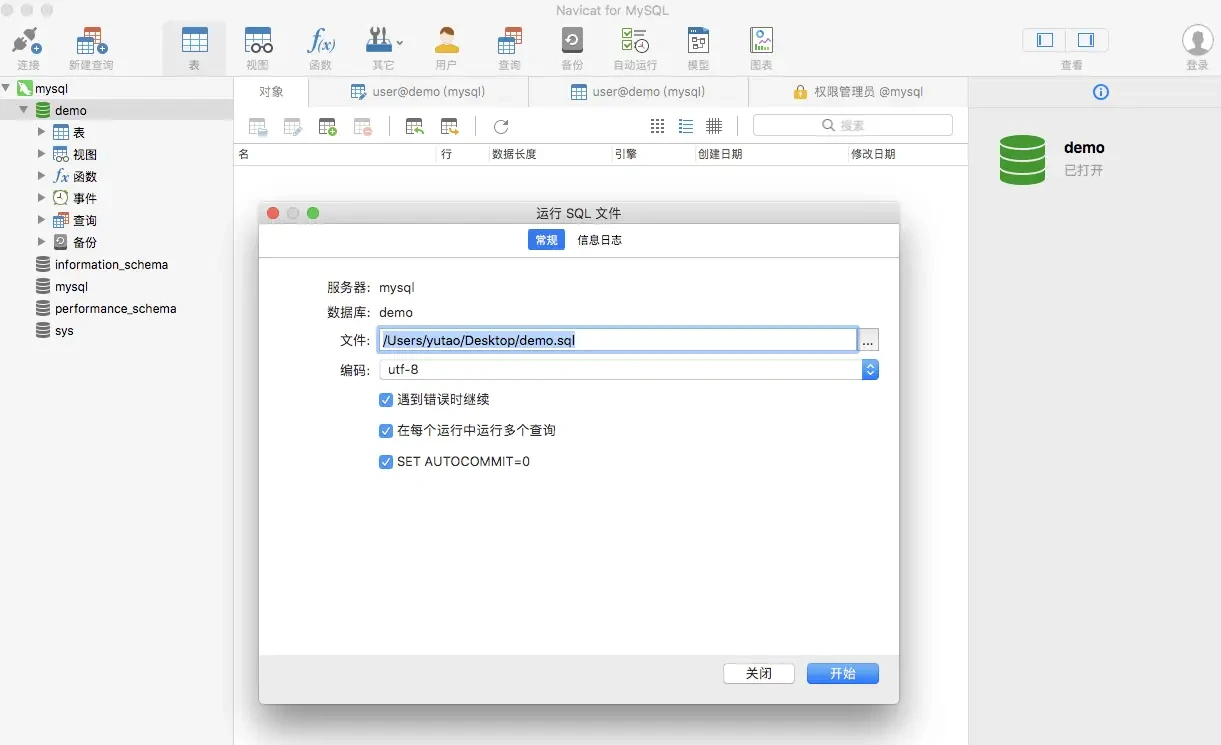Image resolution: width=1221 pixels, height=745 pixels.
Task: Click the 行 column header
Action: pyautogui.click(x=463, y=155)
